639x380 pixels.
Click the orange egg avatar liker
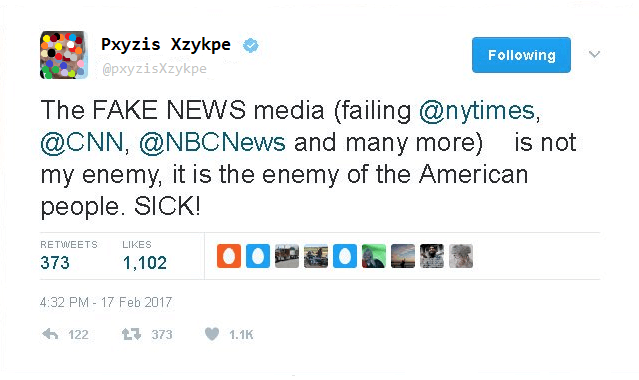point(229,256)
